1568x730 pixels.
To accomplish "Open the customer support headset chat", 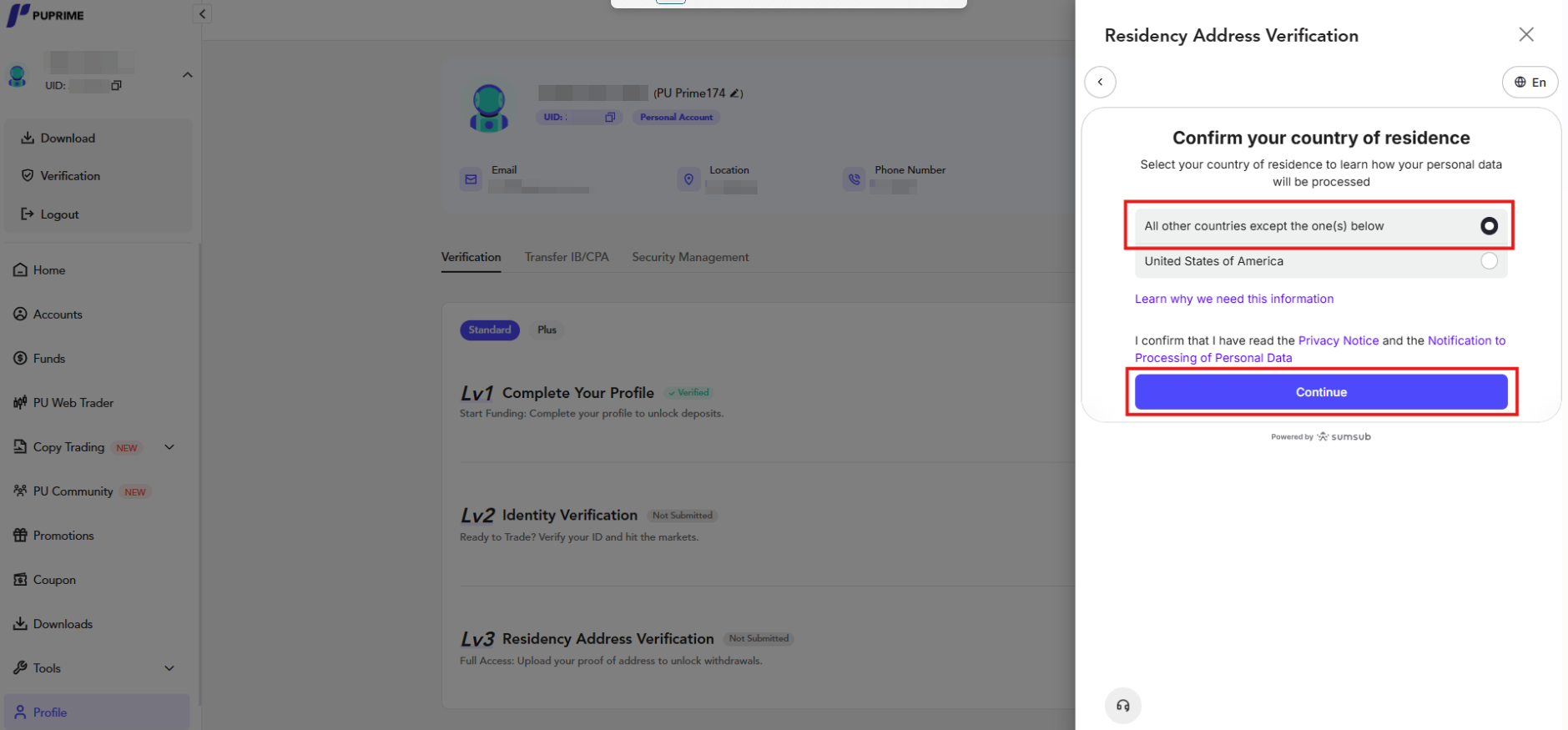I will (x=1123, y=706).
